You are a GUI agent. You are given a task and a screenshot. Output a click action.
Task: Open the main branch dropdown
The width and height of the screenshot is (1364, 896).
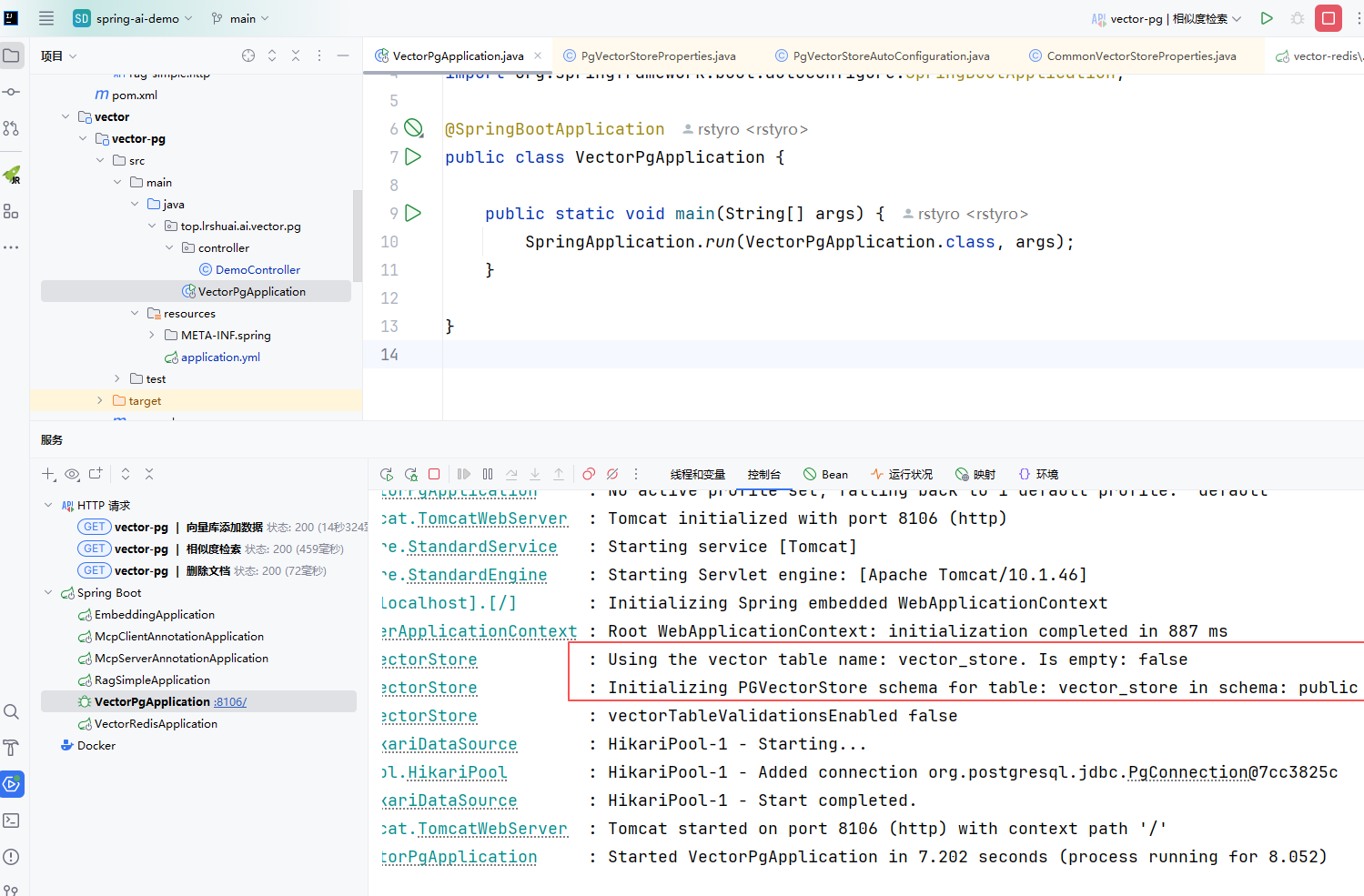(x=241, y=18)
